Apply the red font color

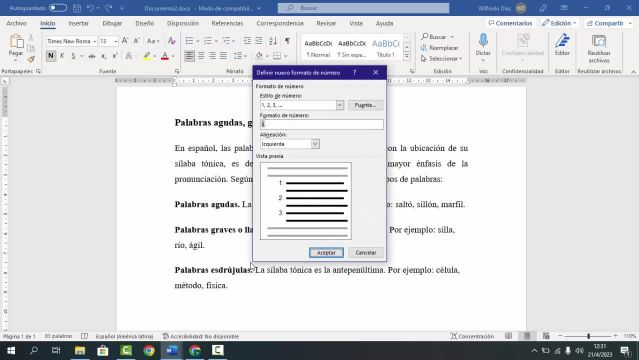(x=165, y=56)
